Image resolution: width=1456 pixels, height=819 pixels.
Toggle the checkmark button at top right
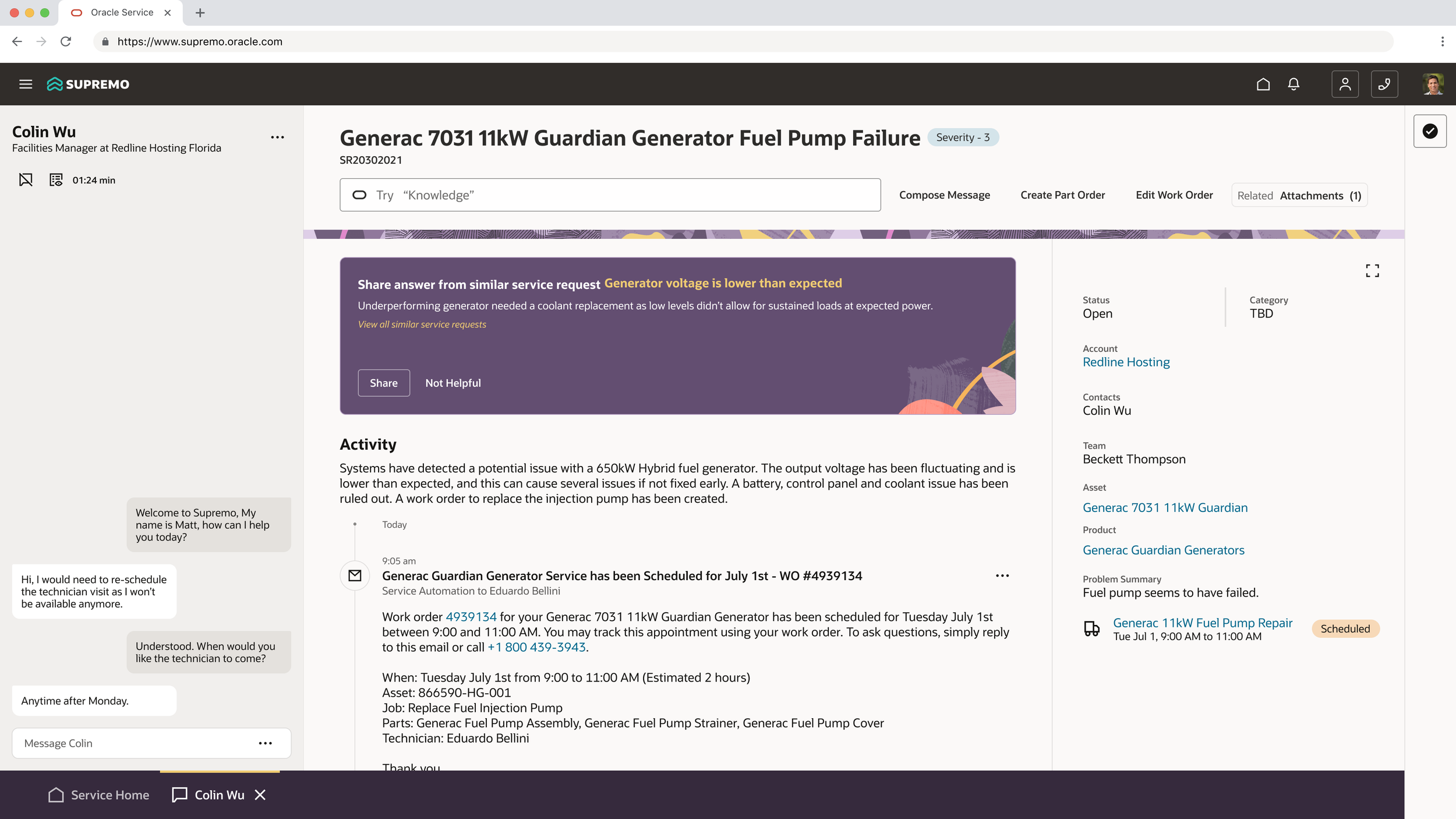click(1429, 131)
